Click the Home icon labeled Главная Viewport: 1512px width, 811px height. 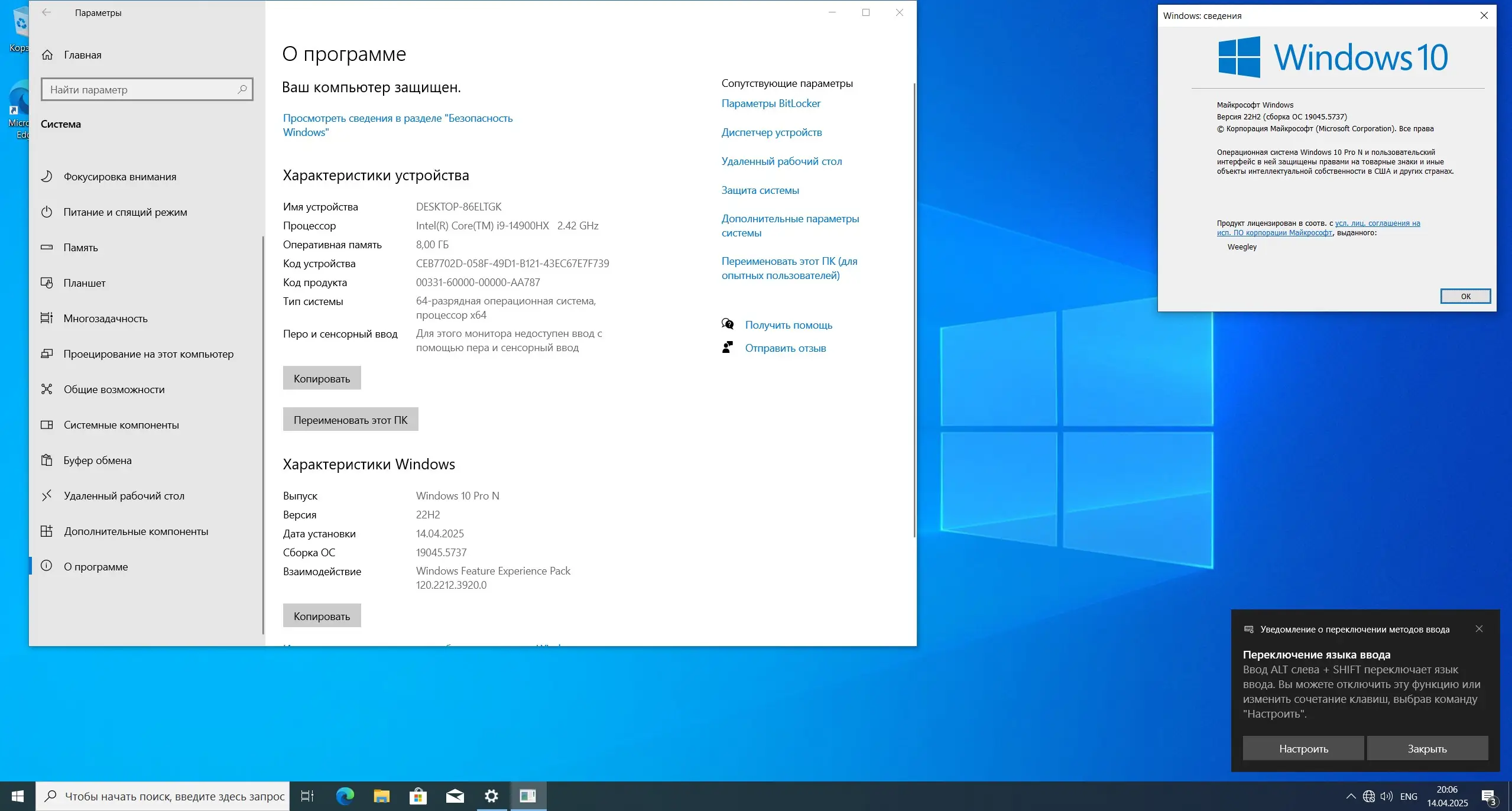(x=47, y=55)
